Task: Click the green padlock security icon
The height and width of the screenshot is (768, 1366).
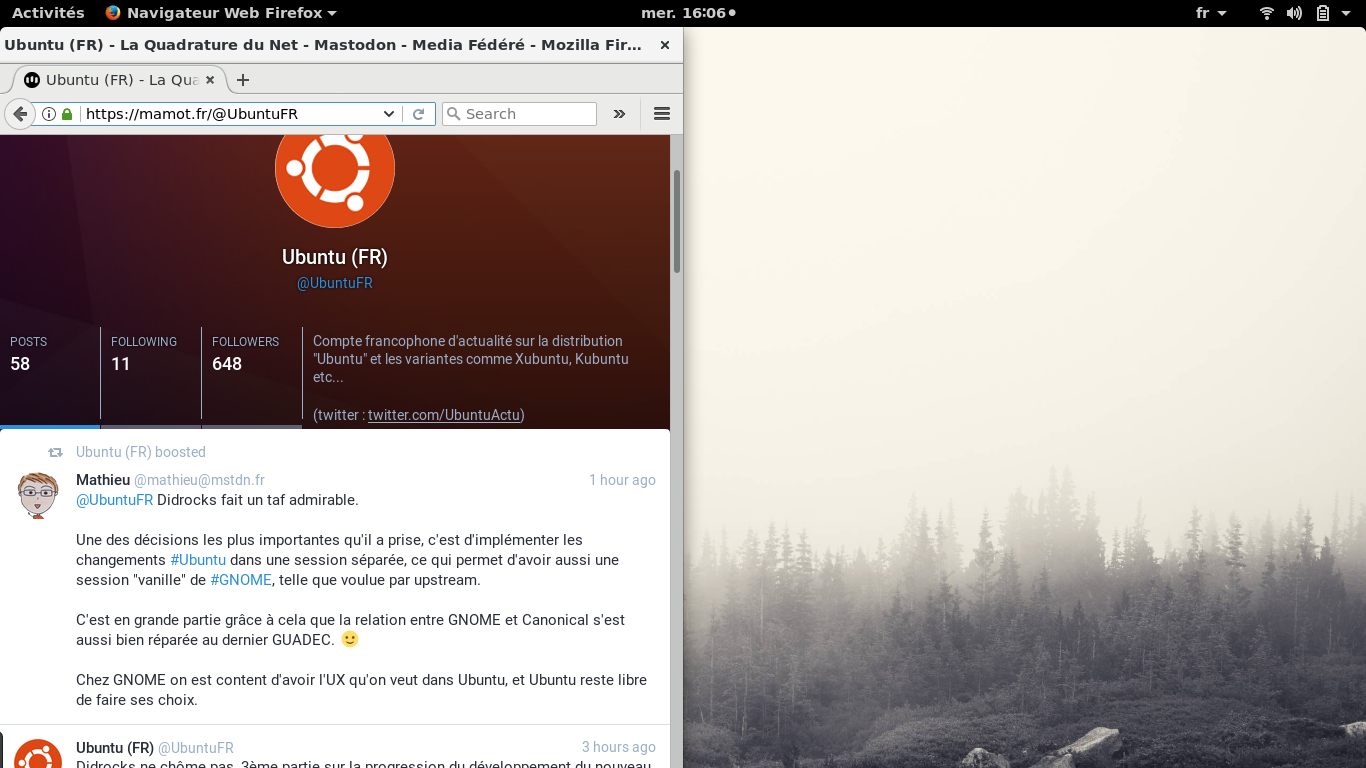Action: (67, 114)
